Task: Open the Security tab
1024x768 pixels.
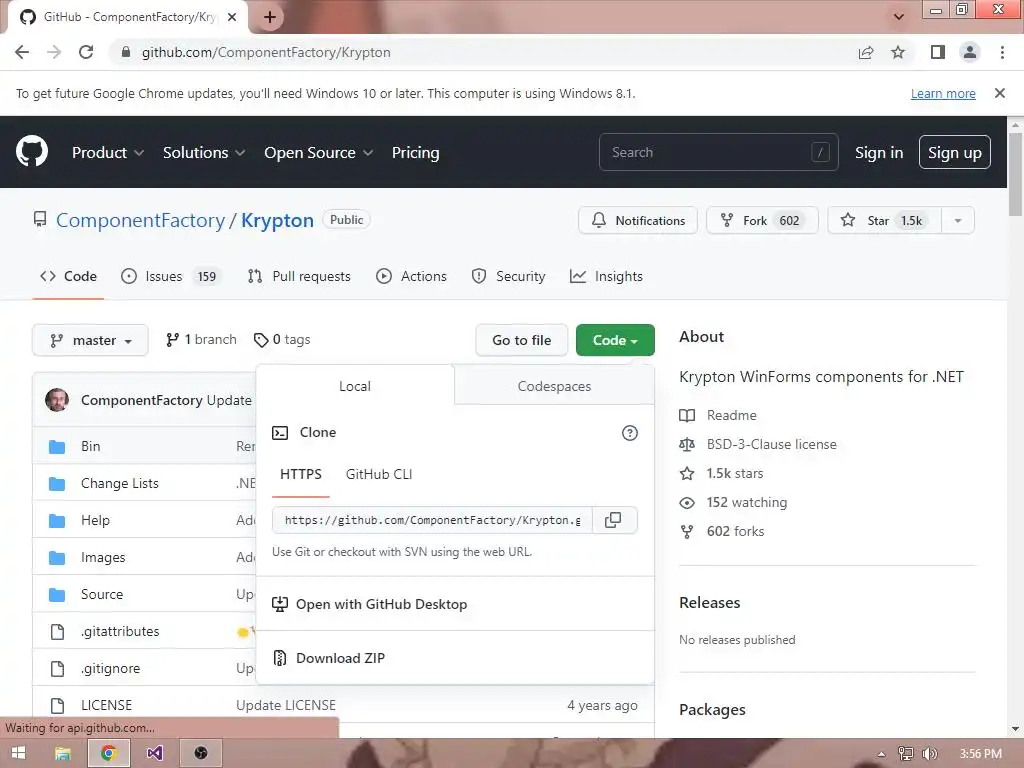Action: pos(508,276)
